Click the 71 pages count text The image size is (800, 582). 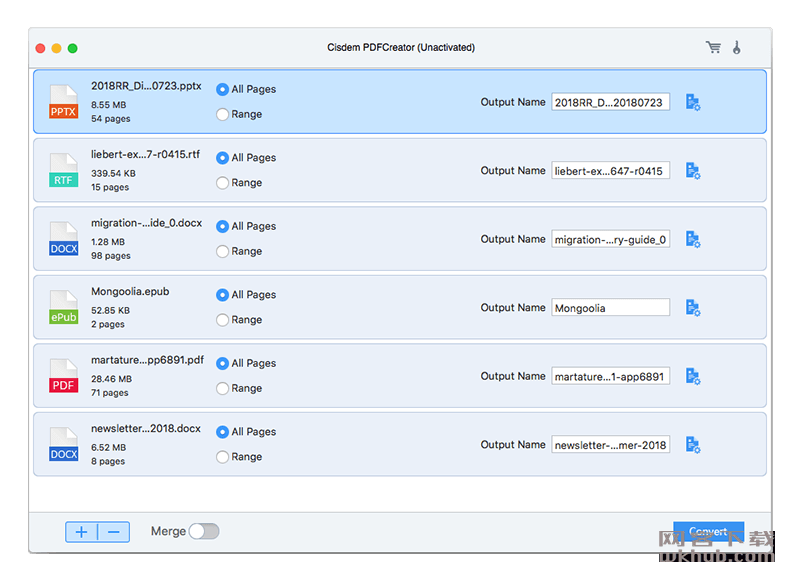pos(110,393)
